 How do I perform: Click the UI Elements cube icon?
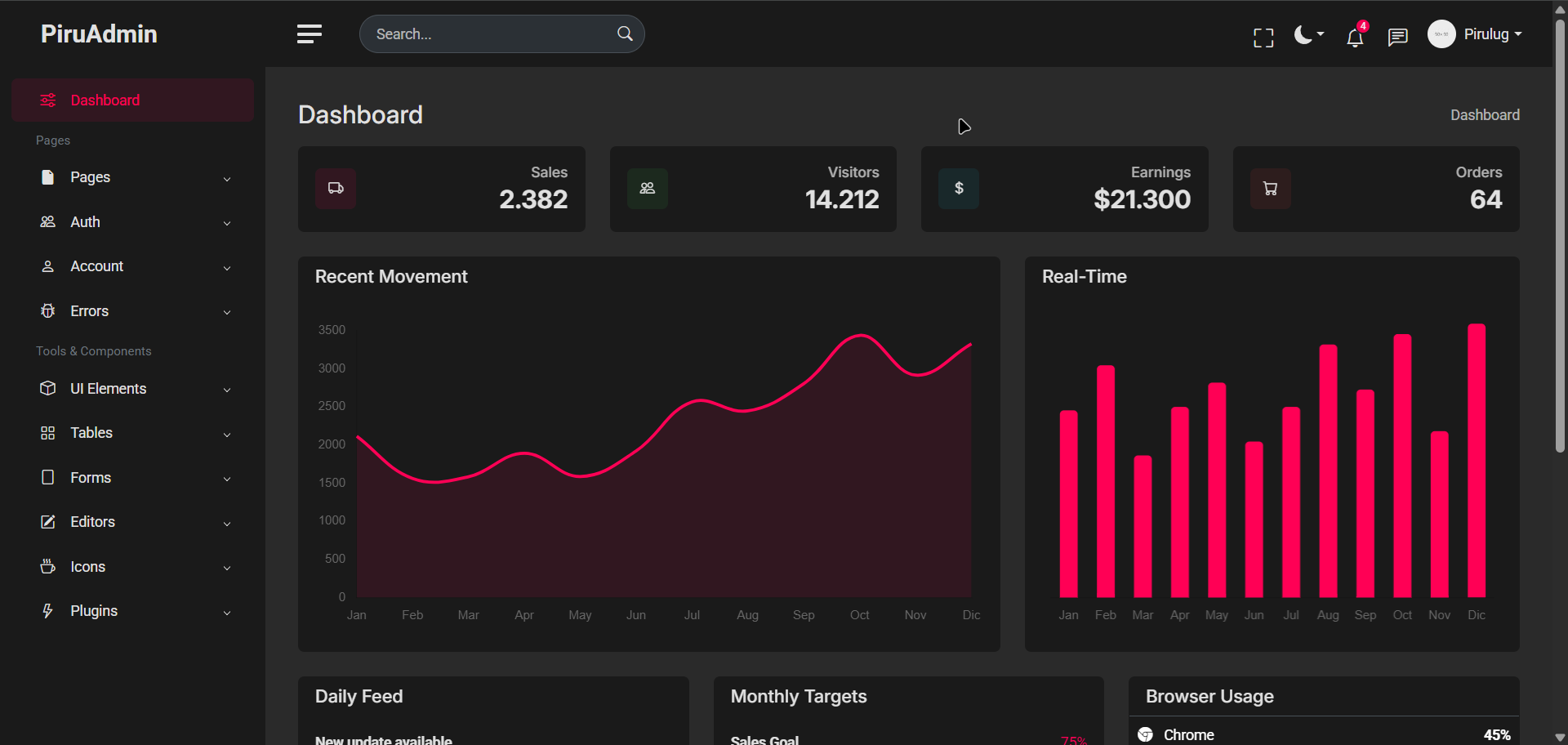48,388
